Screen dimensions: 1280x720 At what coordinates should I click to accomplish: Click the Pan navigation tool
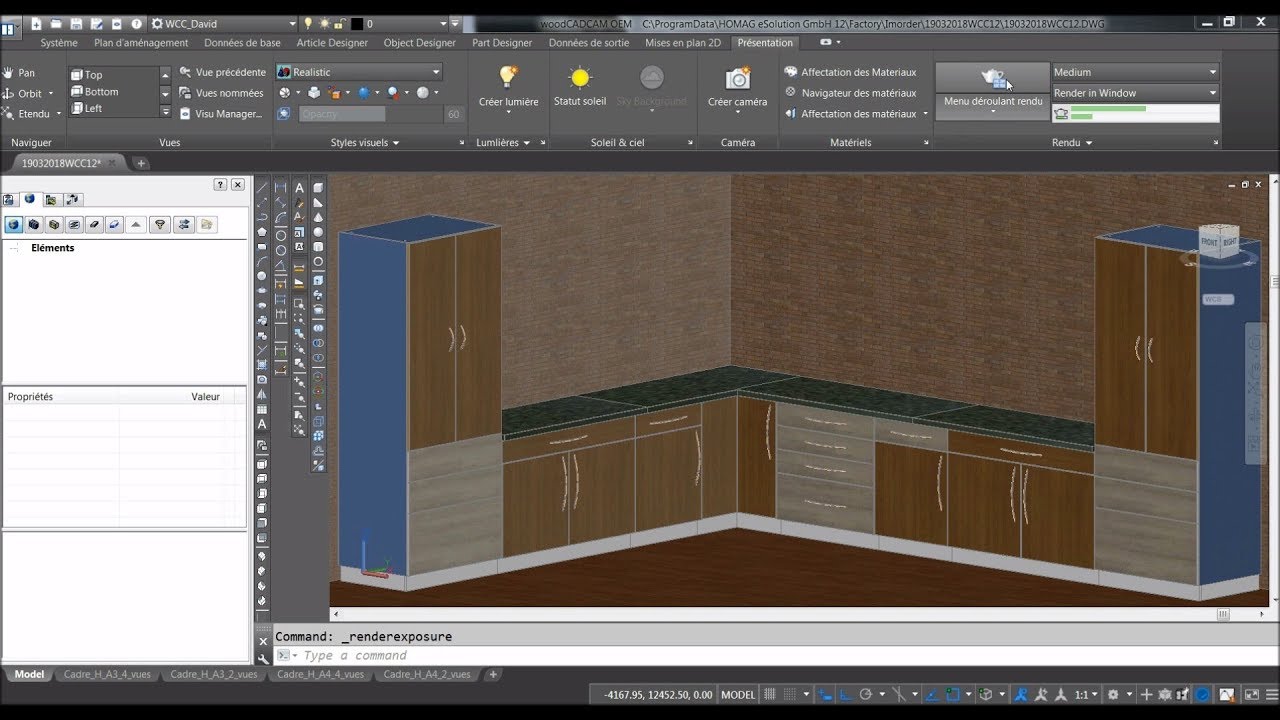pyautogui.click(x=19, y=73)
